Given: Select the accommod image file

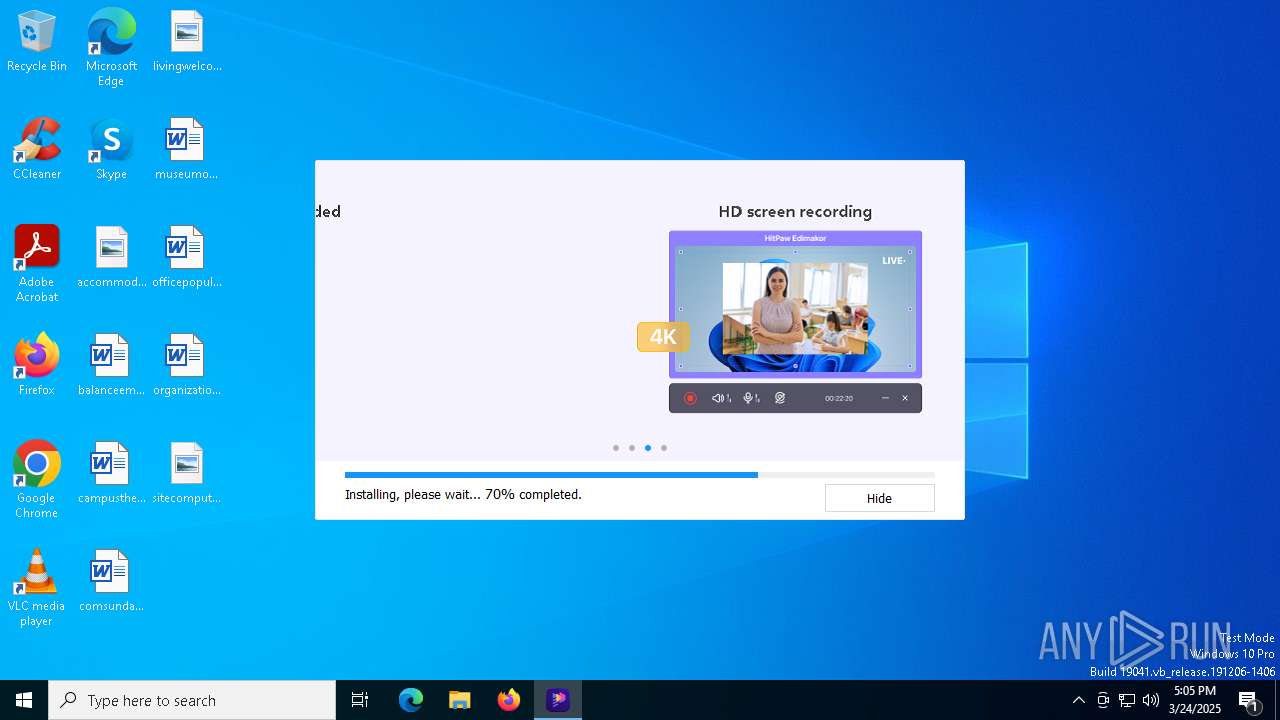Looking at the screenshot, I should tap(111, 258).
